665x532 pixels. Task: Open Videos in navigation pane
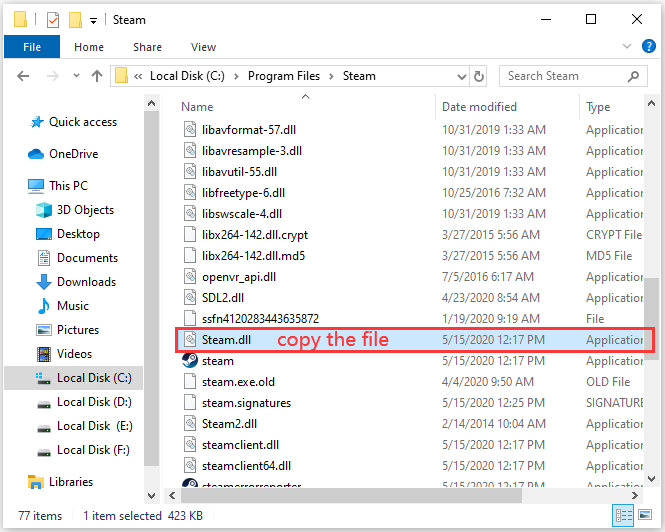pyautogui.click(x=64, y=354)
